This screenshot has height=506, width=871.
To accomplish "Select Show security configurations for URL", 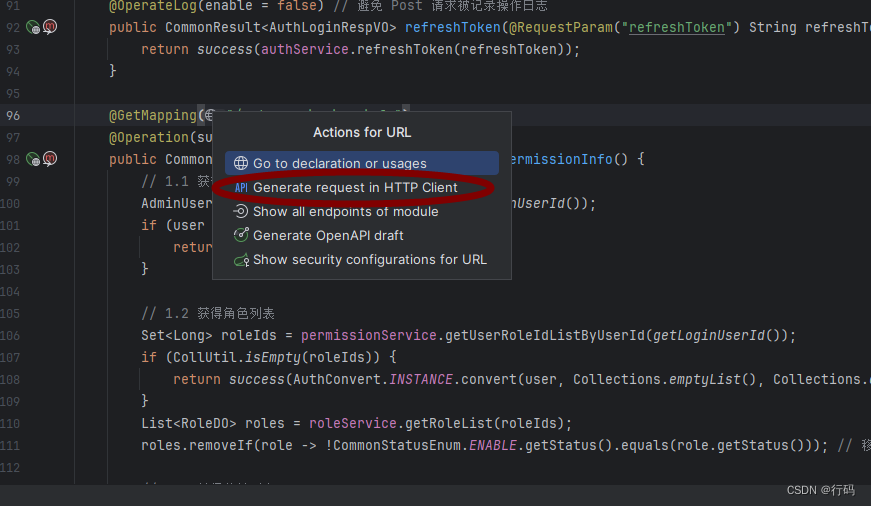I will (362, 259).
